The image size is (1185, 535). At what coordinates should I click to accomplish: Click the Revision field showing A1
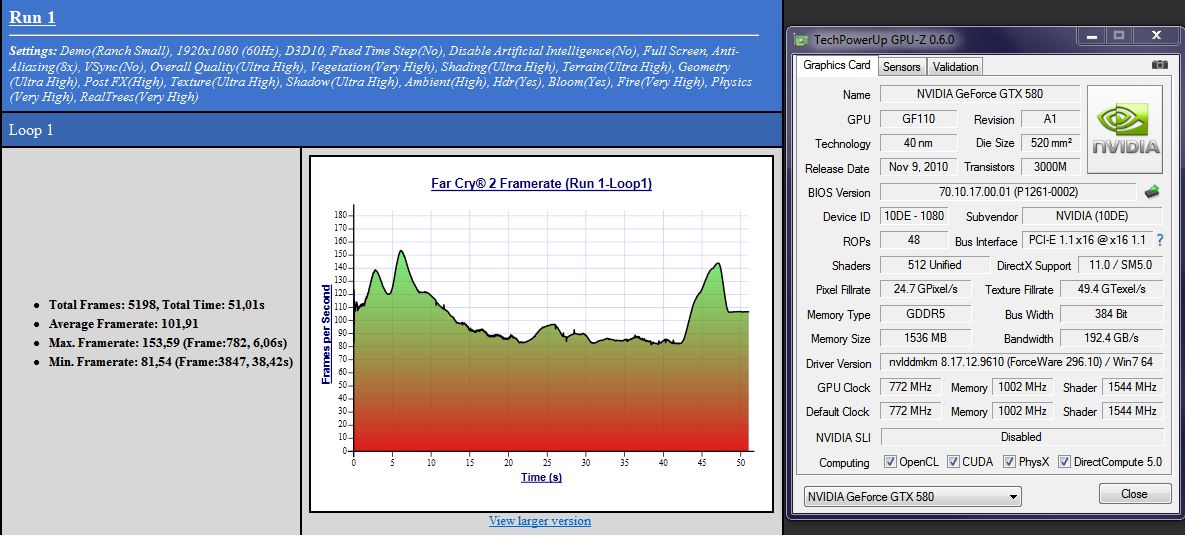click(x=1051, y=119)
